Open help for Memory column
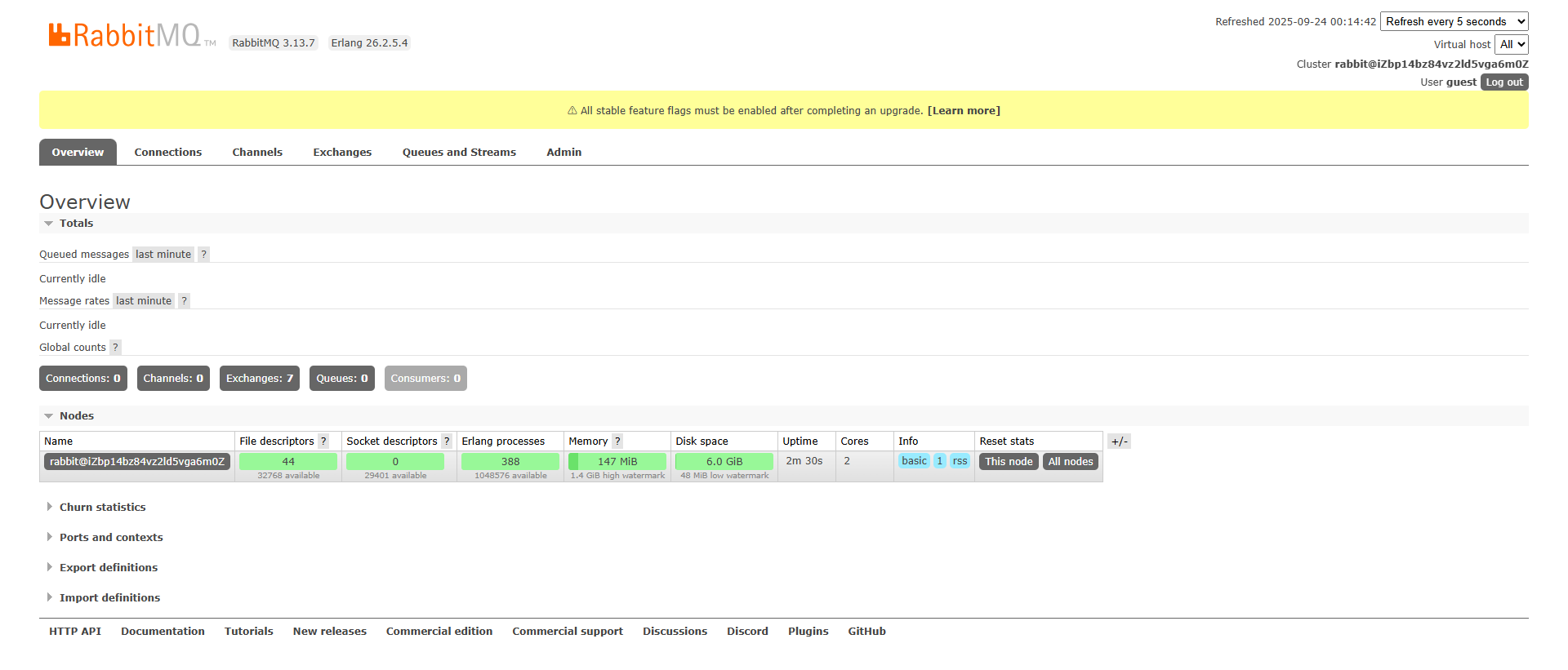Viewport: 1568px width, 670px height. pos(617,441)
